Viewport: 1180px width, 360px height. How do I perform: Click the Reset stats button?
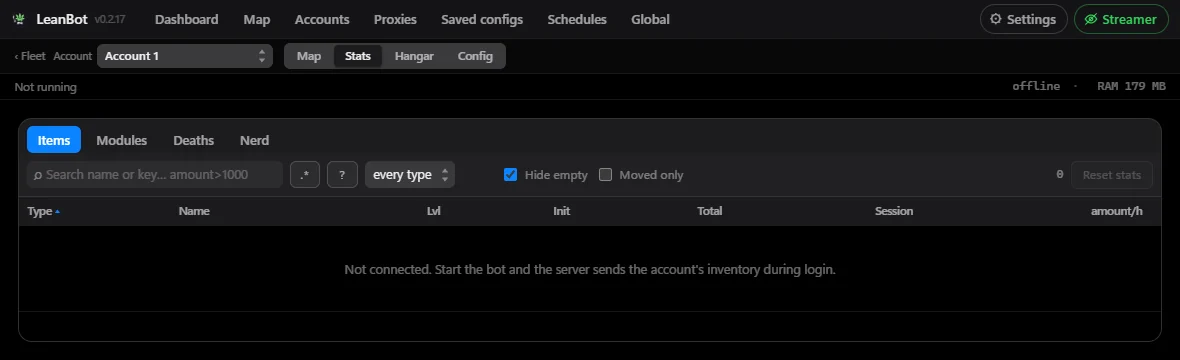coord(1112,175)
